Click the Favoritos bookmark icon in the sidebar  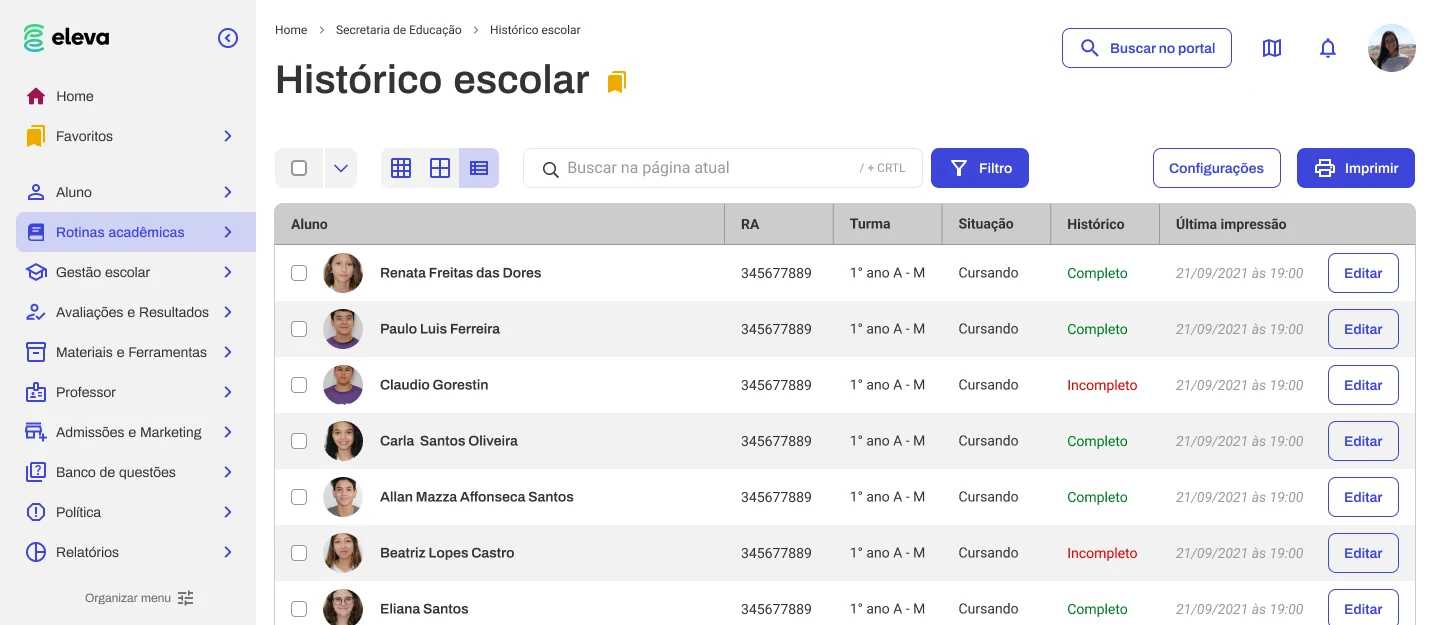[x=36, y=136]
